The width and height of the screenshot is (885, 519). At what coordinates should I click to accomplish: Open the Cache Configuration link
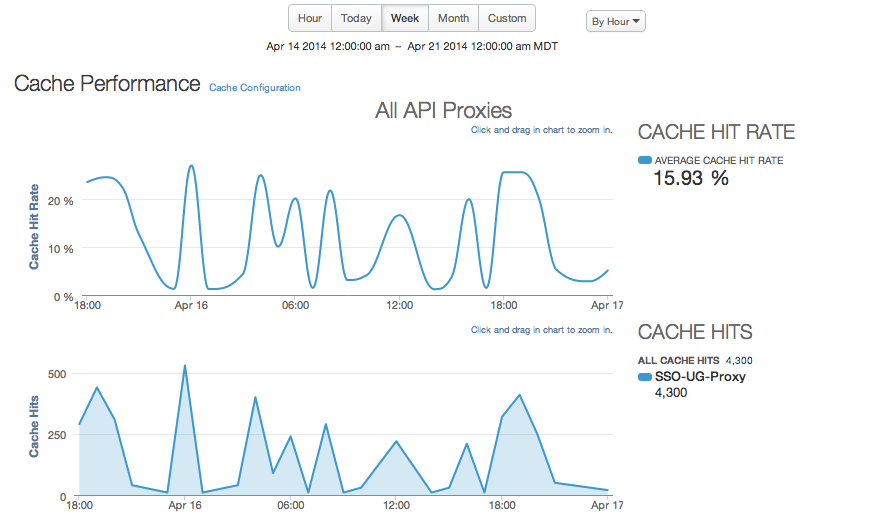pyautogui.click(x=255, y=88)
